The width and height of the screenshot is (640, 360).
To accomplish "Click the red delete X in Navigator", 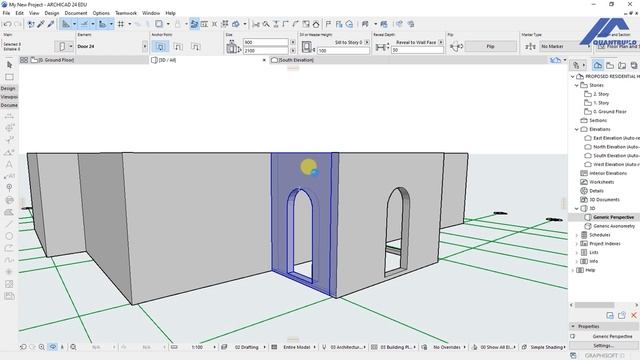I will point(633,315).
